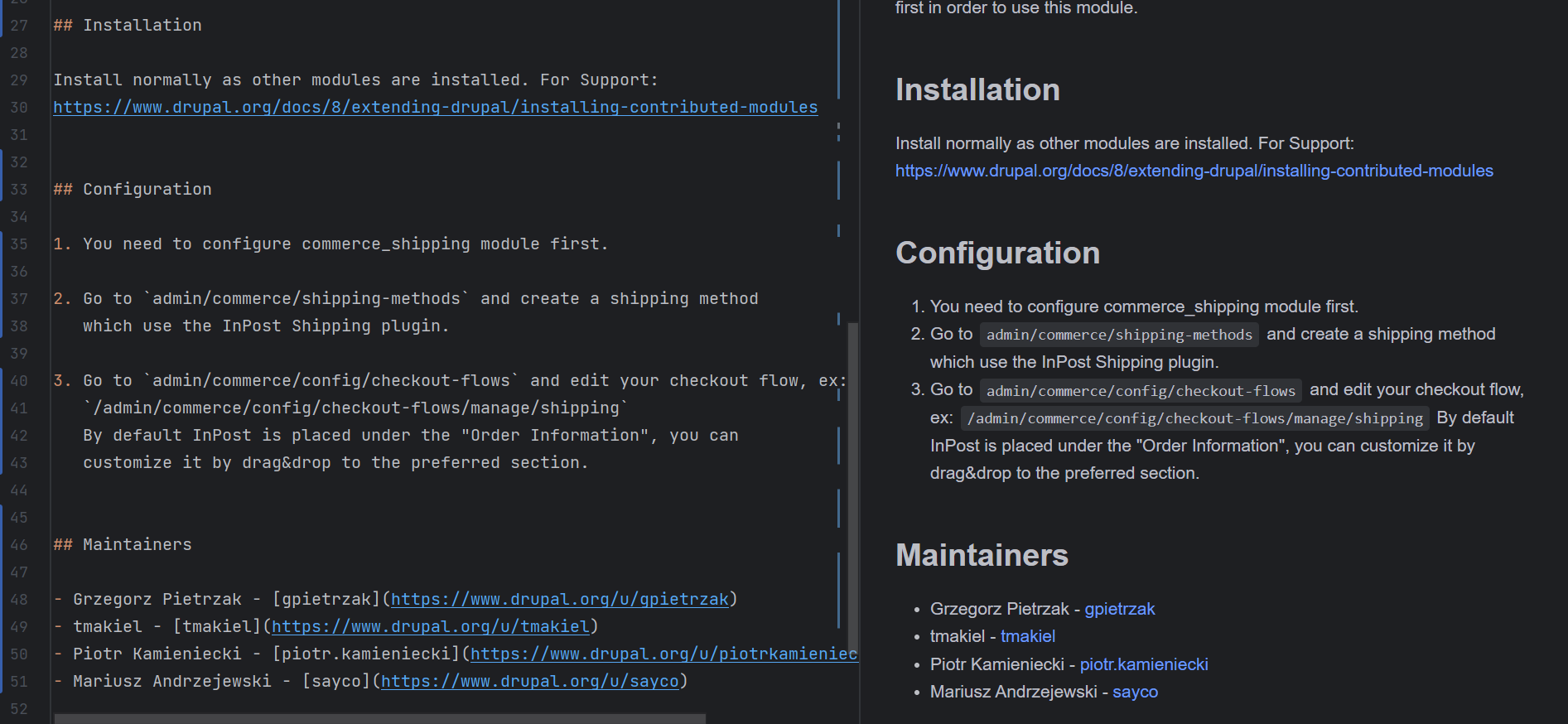Open gpietrzak maintainer link in the preview
1568x724 pixels.
tap(1120, 609)
